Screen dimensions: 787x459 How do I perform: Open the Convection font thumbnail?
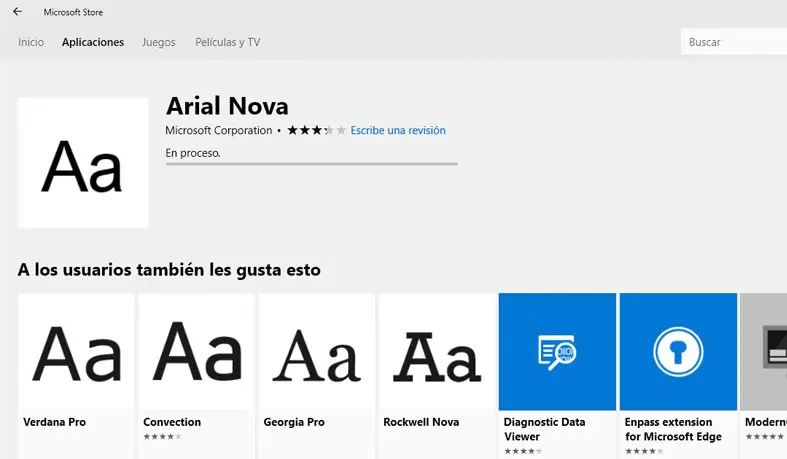click(196, 352)
